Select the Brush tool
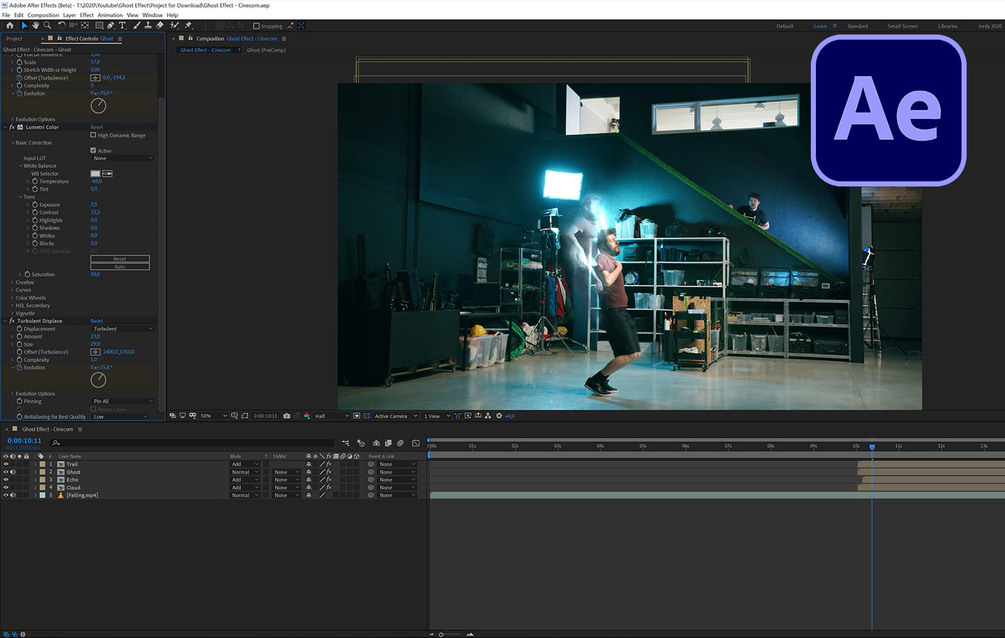1005x638 pixels. pyautogui.click(x=137, y=26)
